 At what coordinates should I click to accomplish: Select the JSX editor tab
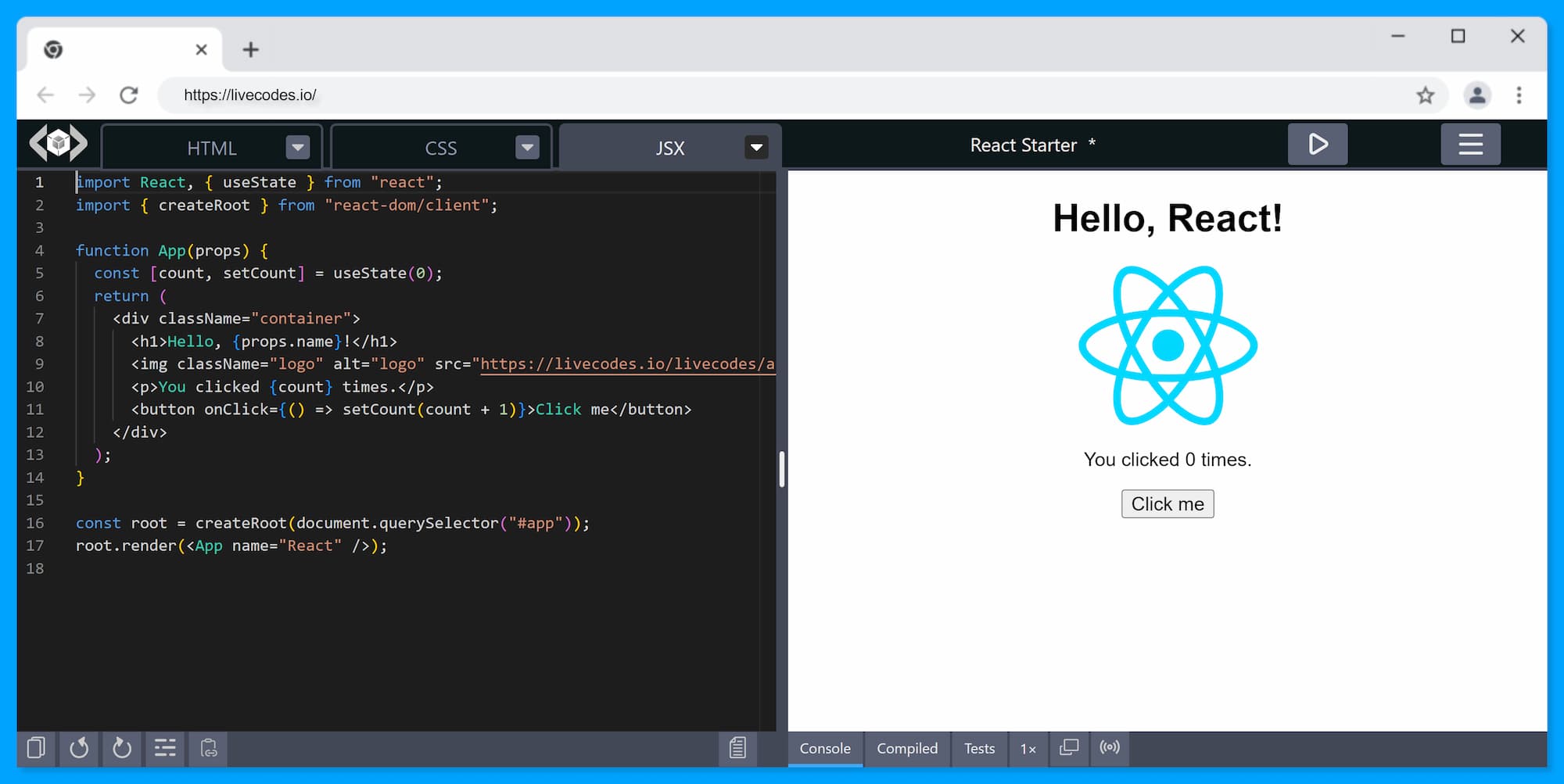click(670, 148)
